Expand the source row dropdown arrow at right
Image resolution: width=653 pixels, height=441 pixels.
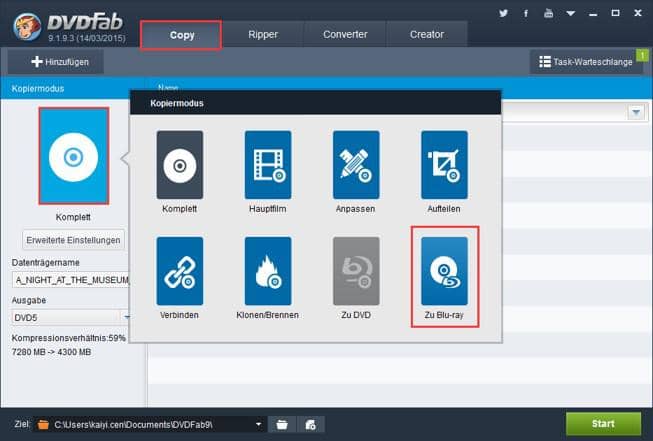(x=636, y=112)
